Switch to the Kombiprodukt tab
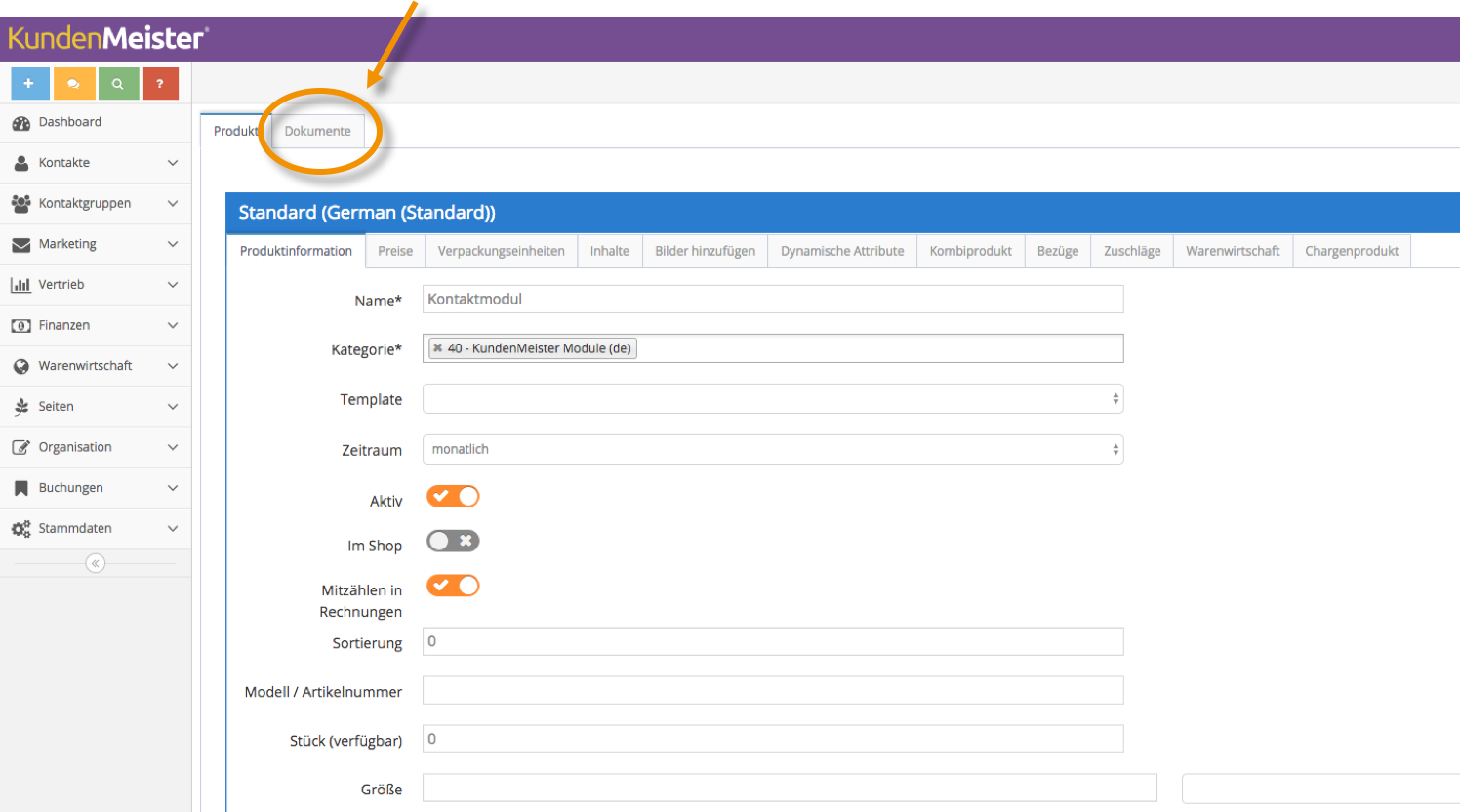 click(971, 251)
